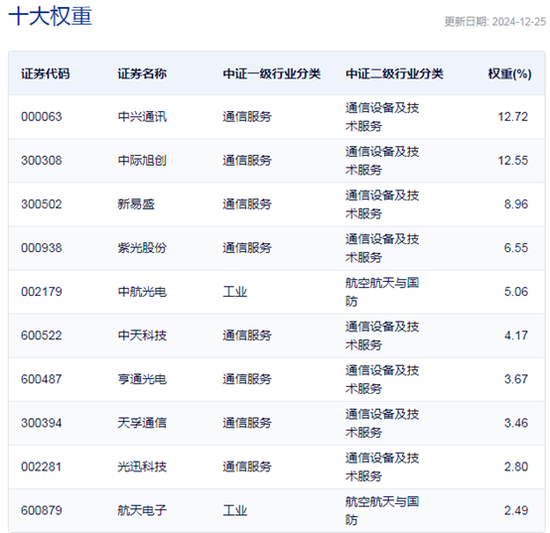Click the weight value 6.55
Screen dimensions: 550x533
point(516,248)
